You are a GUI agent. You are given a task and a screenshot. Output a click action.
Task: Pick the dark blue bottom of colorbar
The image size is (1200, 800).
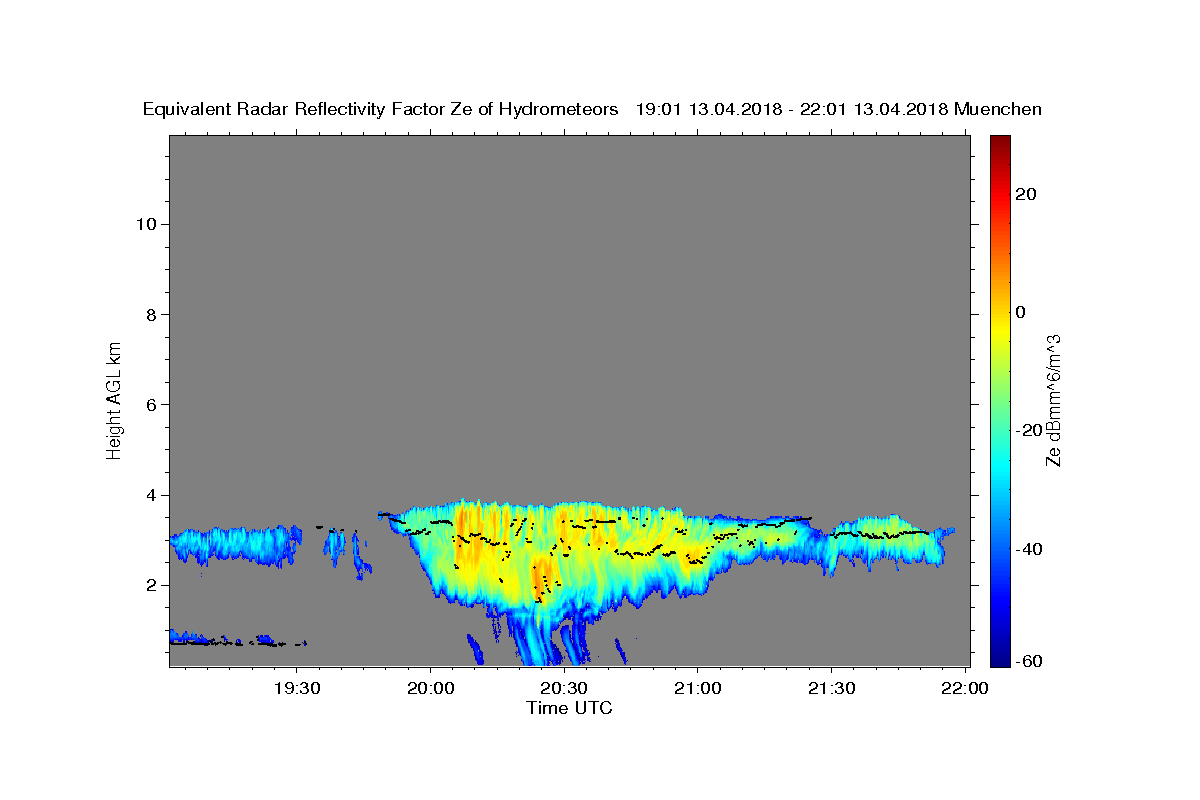[x=1000, y=657]
